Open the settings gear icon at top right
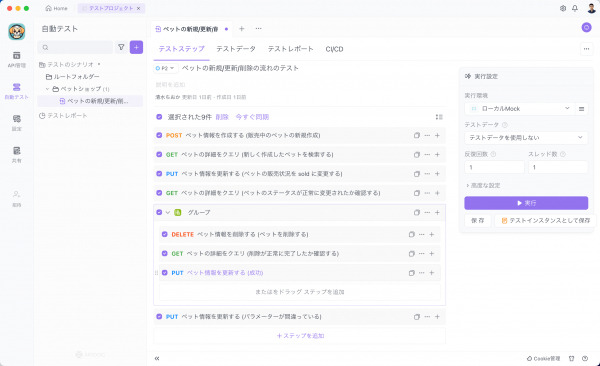Viewport: 600px width, 366px height. click(x=562, y=8)
